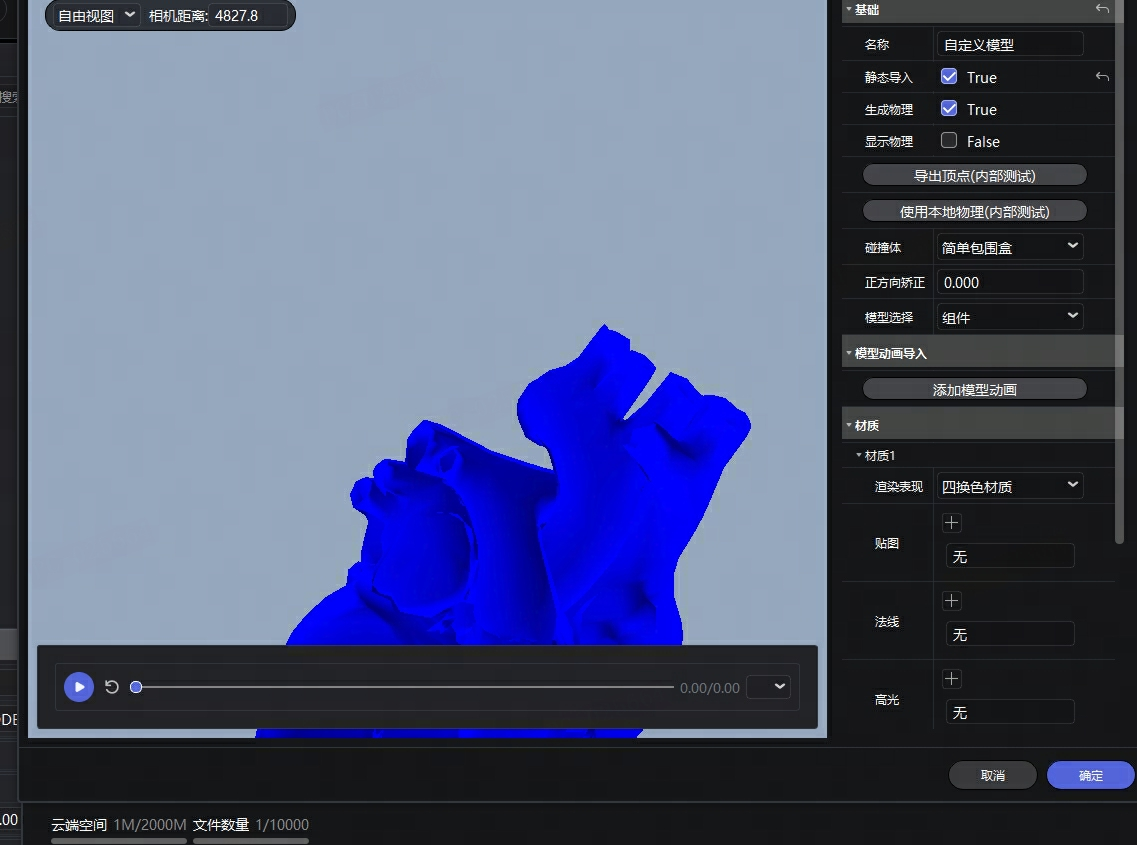Screen dimensions: 1137x845
Task: Click reset arrow in 基础 header
Action: 1102,9
